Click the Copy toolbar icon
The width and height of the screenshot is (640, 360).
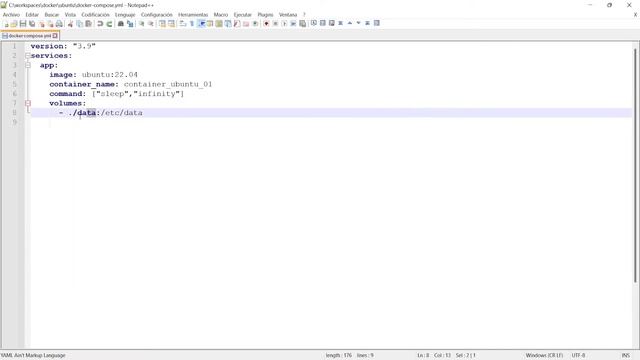(79, 24)
